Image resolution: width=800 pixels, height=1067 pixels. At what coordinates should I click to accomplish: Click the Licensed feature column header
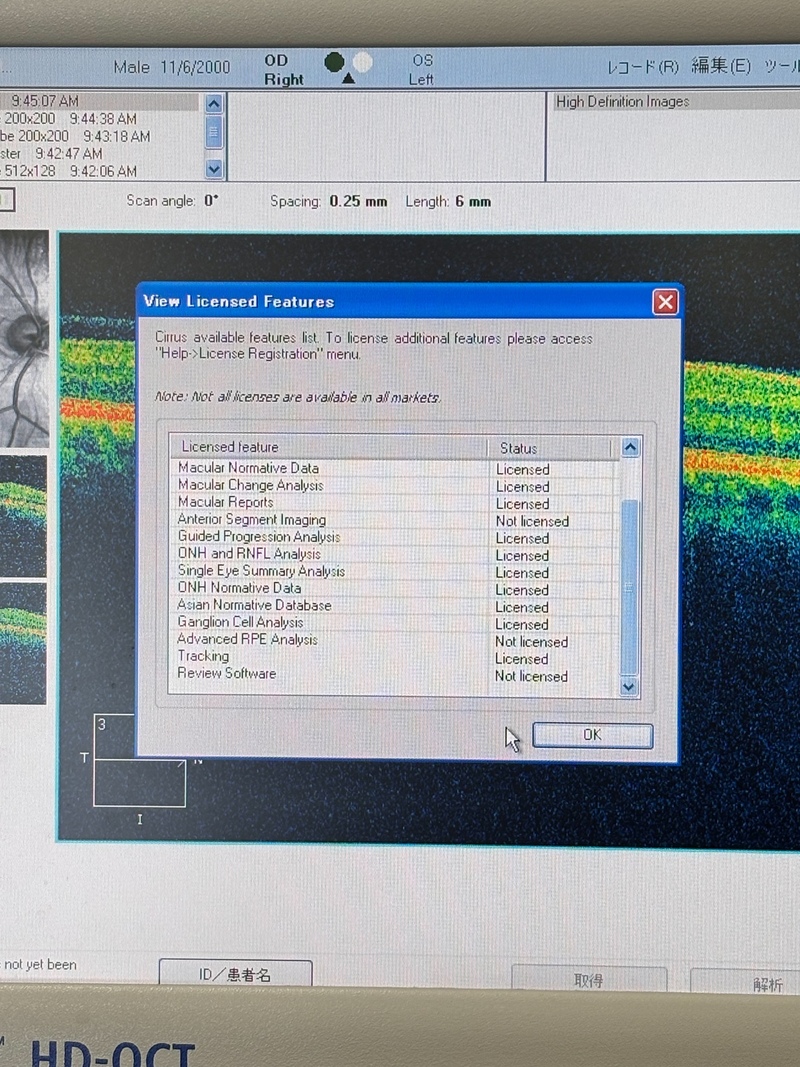pyautogui.click(x=329, y=447)
